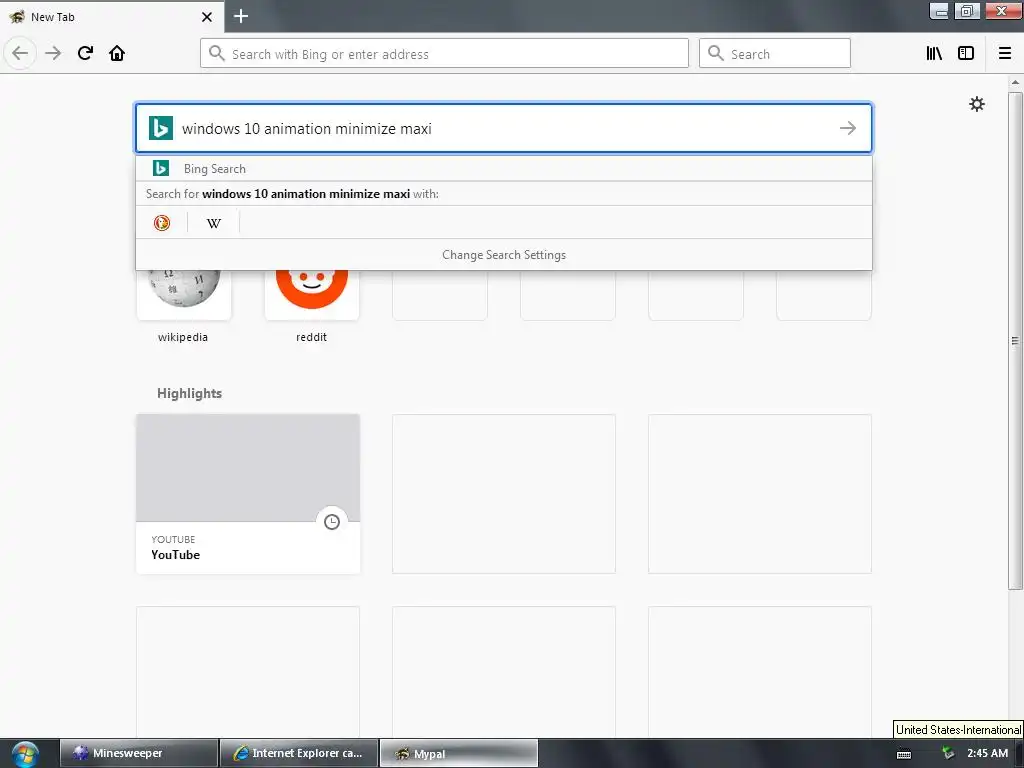Viewport: 1024px width, 768px height.
Task: Click the system tray clock 2:45 AM
Action: point(987,753)
